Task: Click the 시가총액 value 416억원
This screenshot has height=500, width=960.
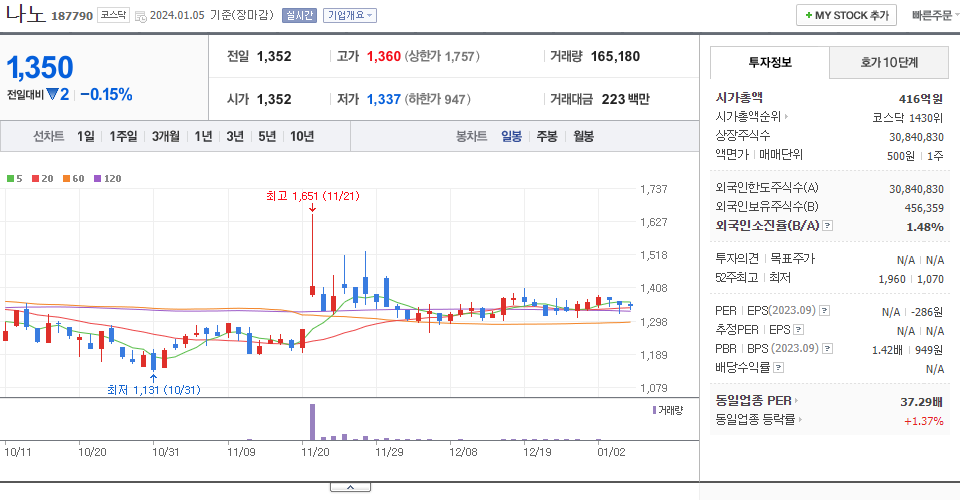Action: [921, 99]
